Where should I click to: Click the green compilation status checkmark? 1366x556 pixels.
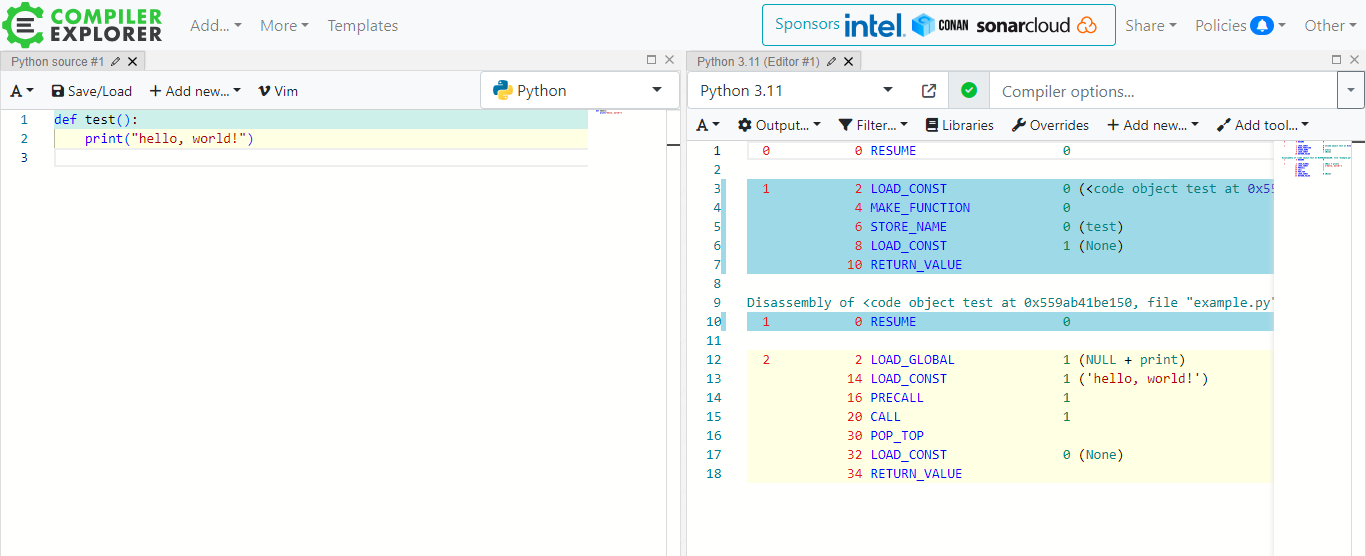pyautogui.click(x=968, y=91)
